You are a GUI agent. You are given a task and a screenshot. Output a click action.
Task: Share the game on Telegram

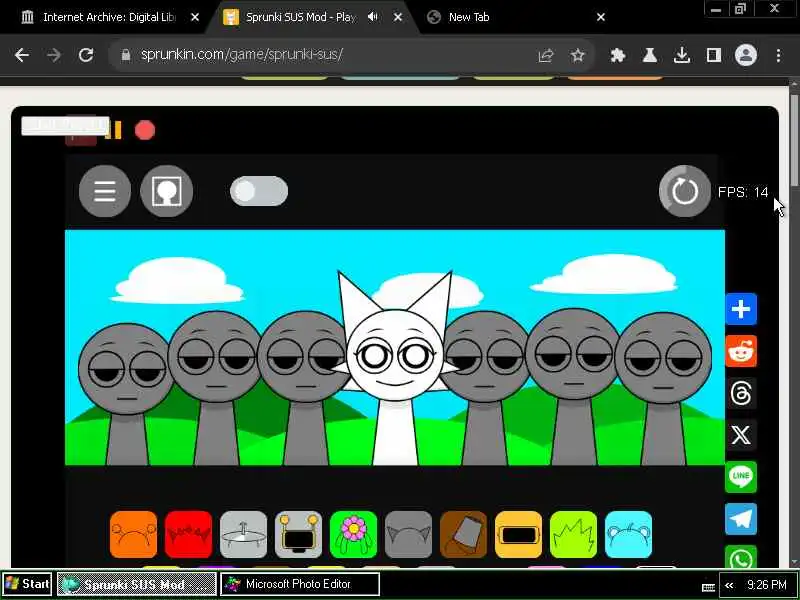[741, 518]
